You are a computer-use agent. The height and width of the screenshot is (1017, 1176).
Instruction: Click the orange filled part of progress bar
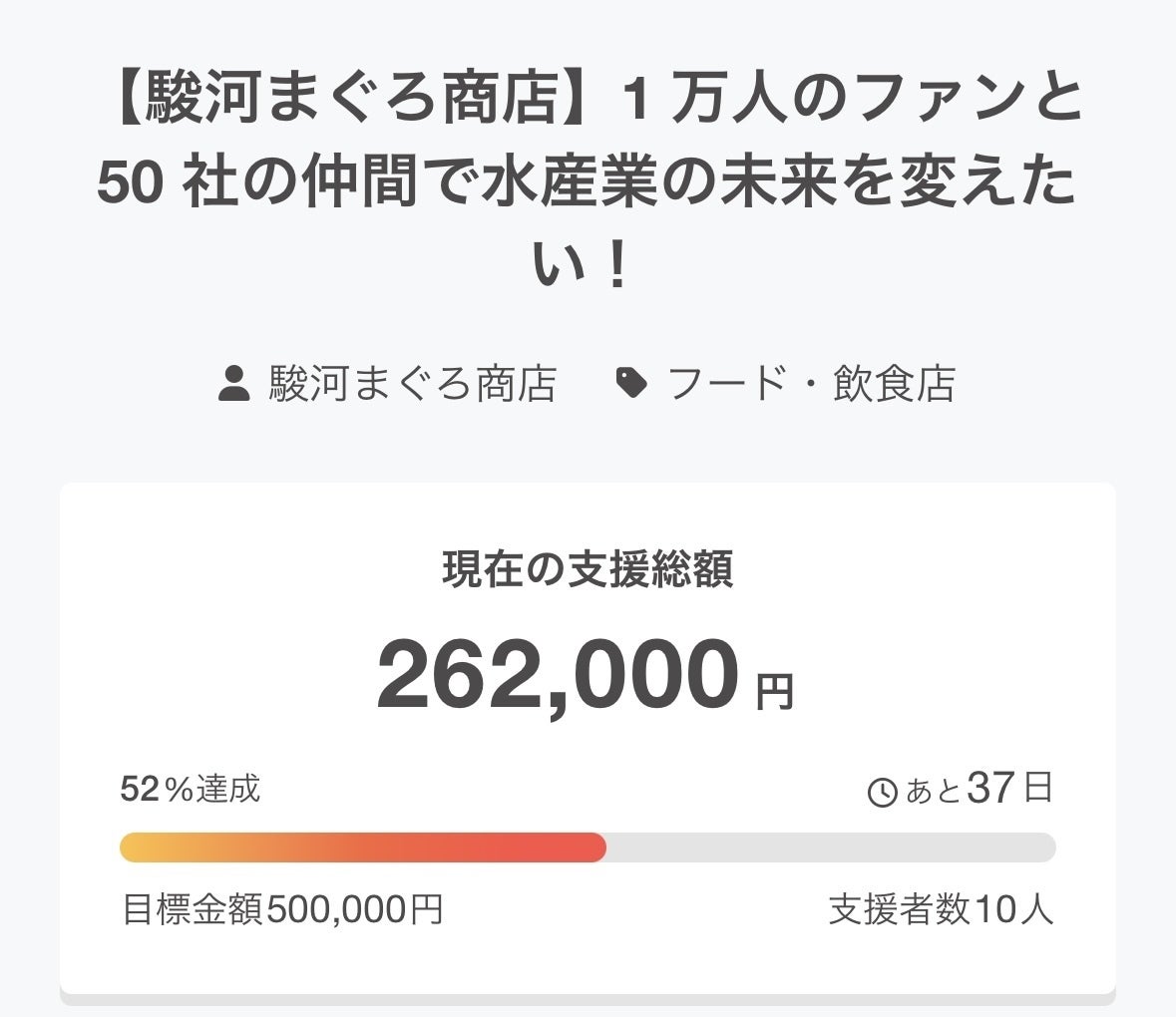point(362,847)
